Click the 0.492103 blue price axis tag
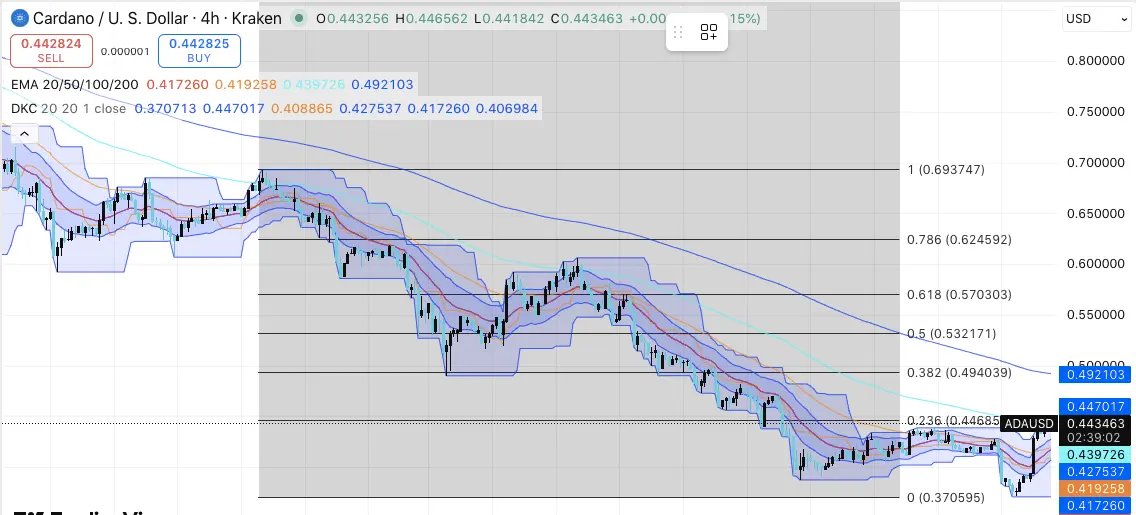The image size is (1136, 515). [x=1094, y=374]
